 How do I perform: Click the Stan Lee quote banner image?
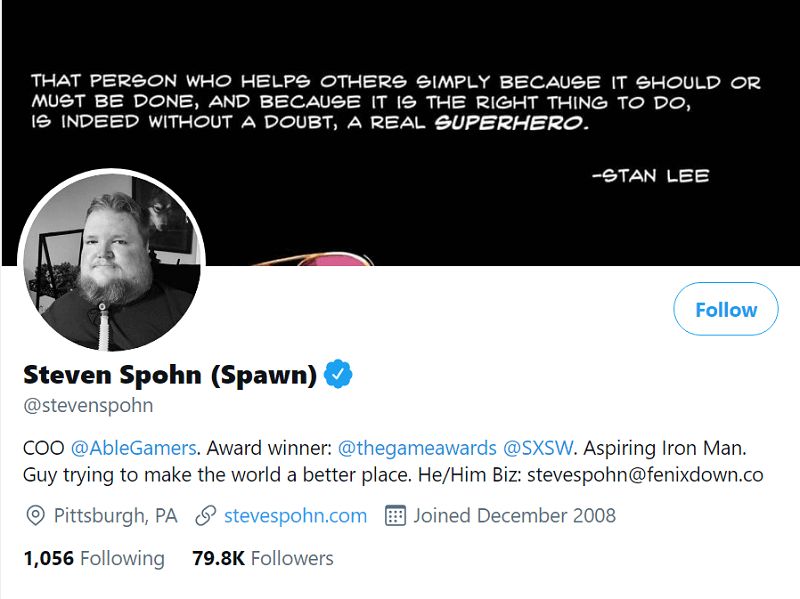400,133
